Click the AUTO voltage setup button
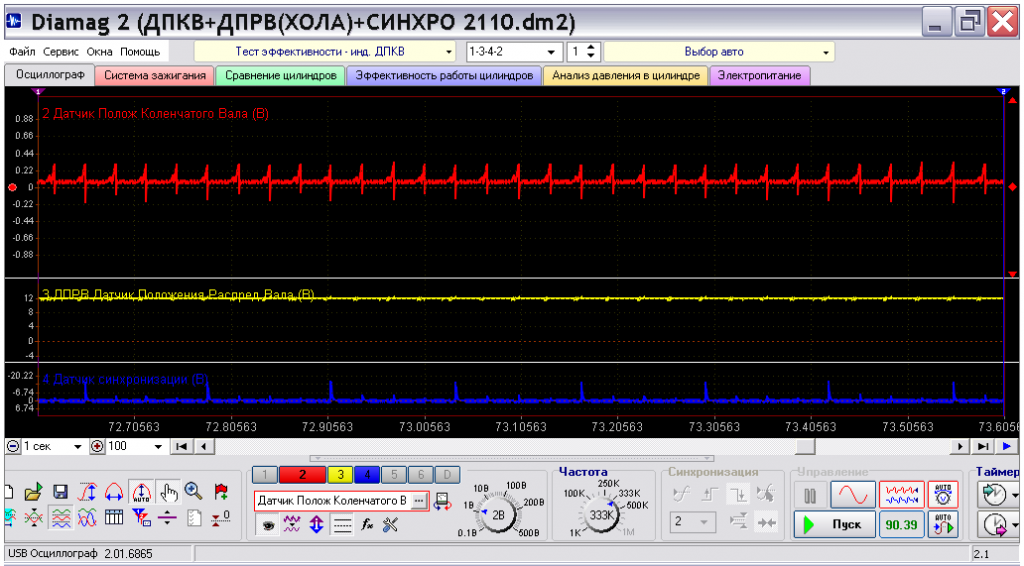This screenshot has width=1024, height=566. (942, 495)
